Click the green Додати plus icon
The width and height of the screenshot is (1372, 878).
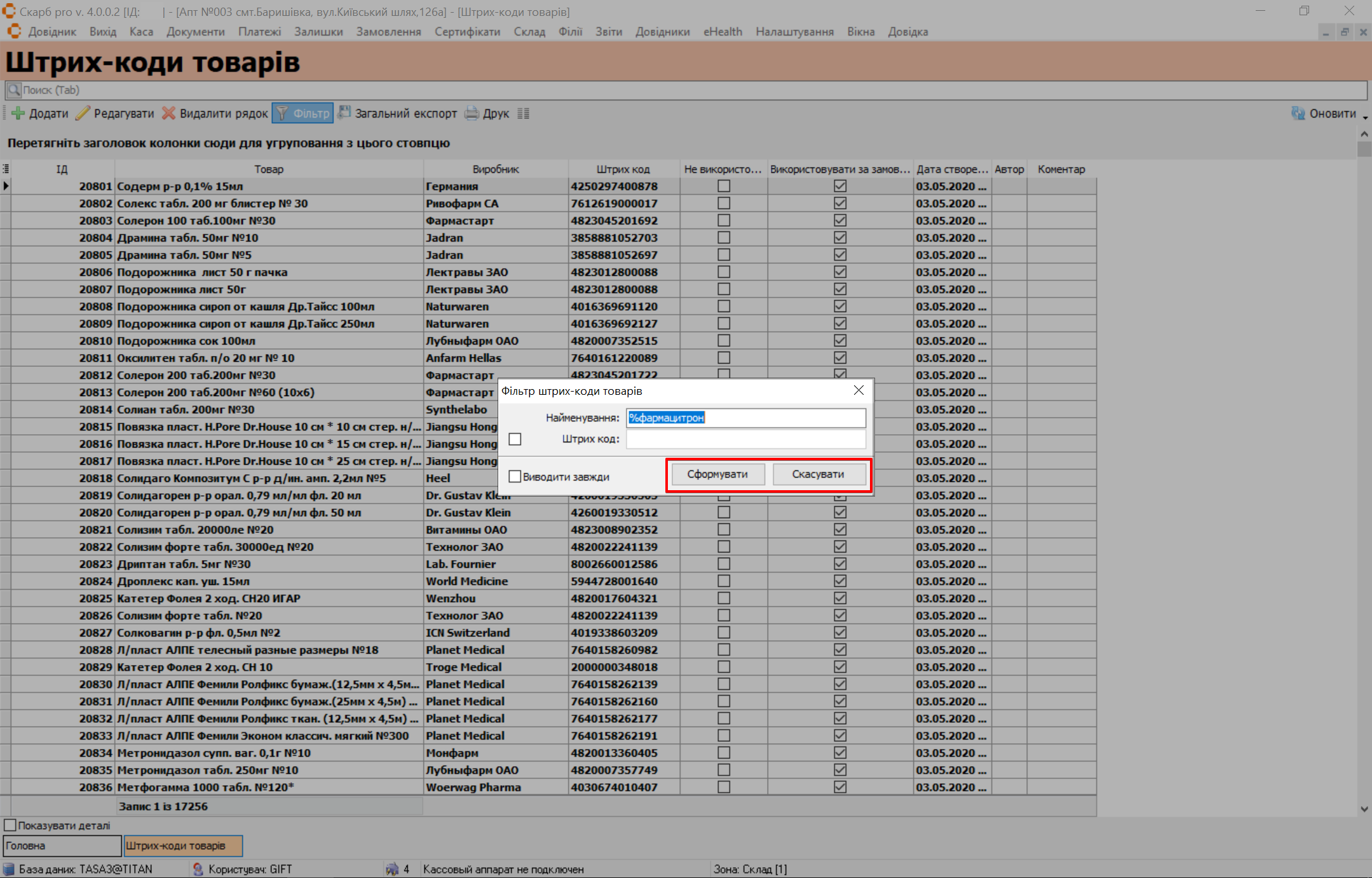(18, 113)
